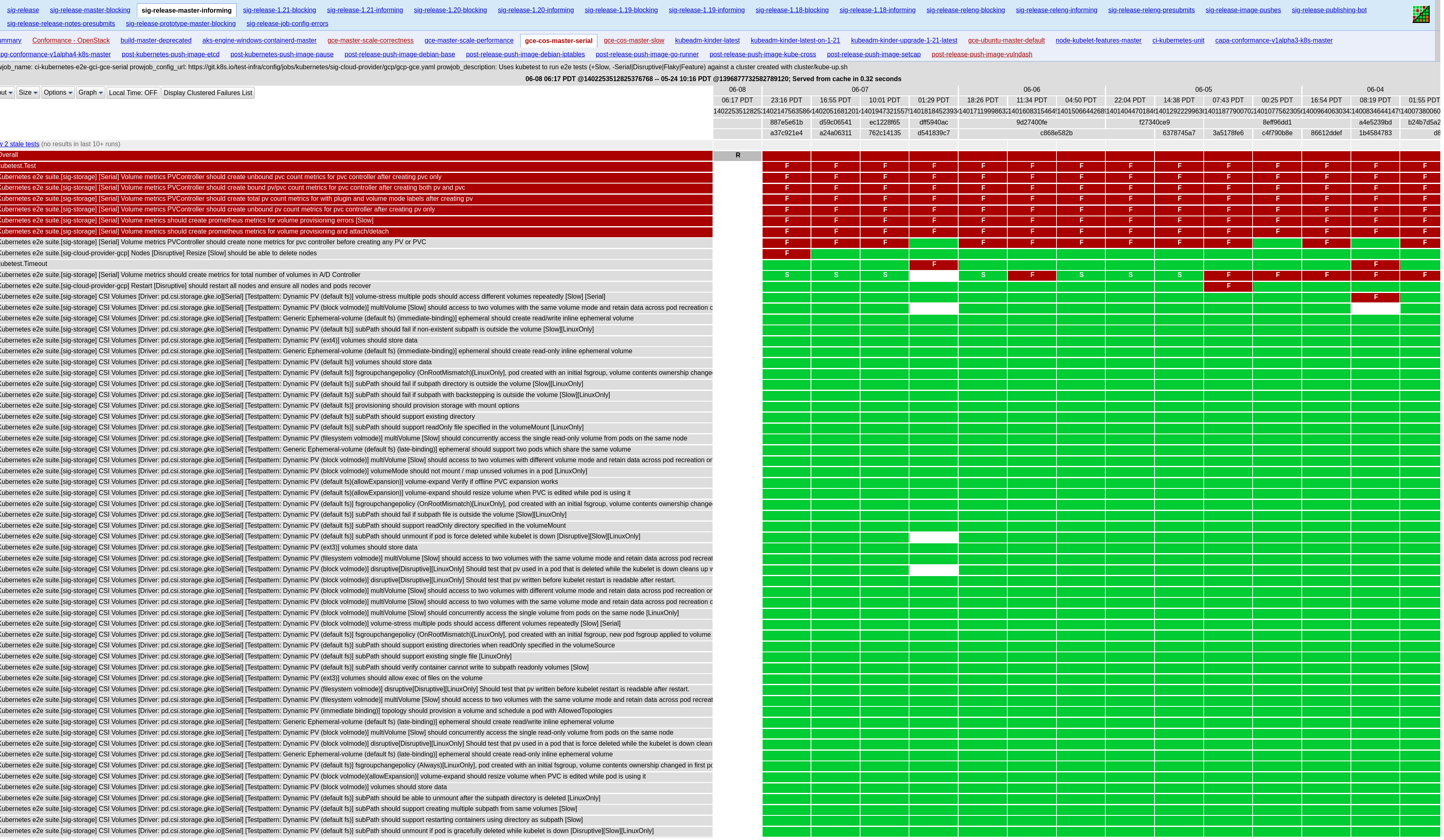Screen dimensions: 1444x840
Task: Open the Options dropdown menu
Action: pyautogui.click(x=58, y=93)
